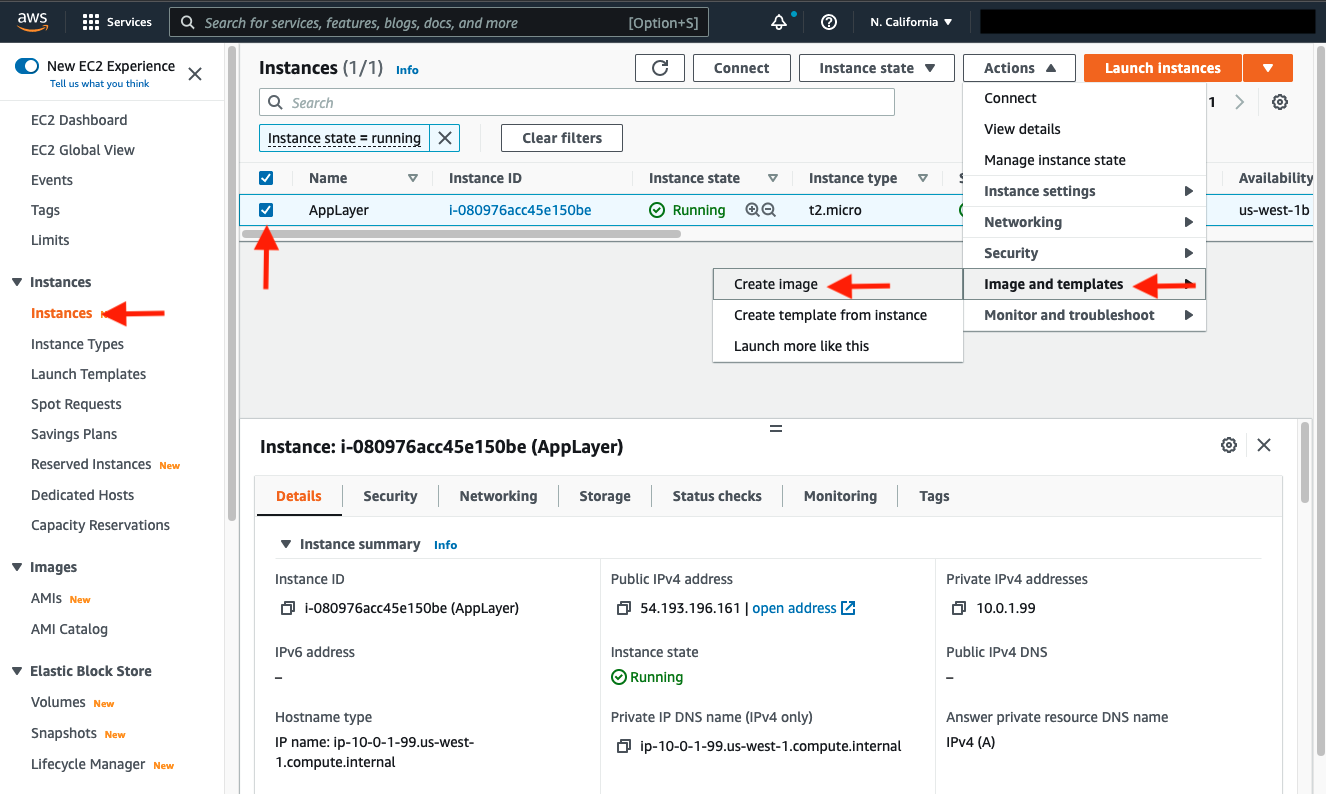The height and width of the screenshot is (794, 1326).
Task: Copy the private IP DNS name
Action: 624,746
